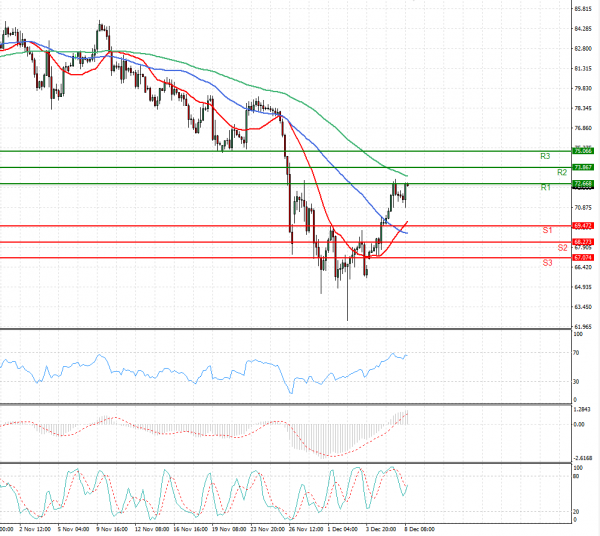Click the R2 resistance label
Image resolution: width=600 pixels, height=536 pixels.
pyautogui.click(x=562, y=172)
